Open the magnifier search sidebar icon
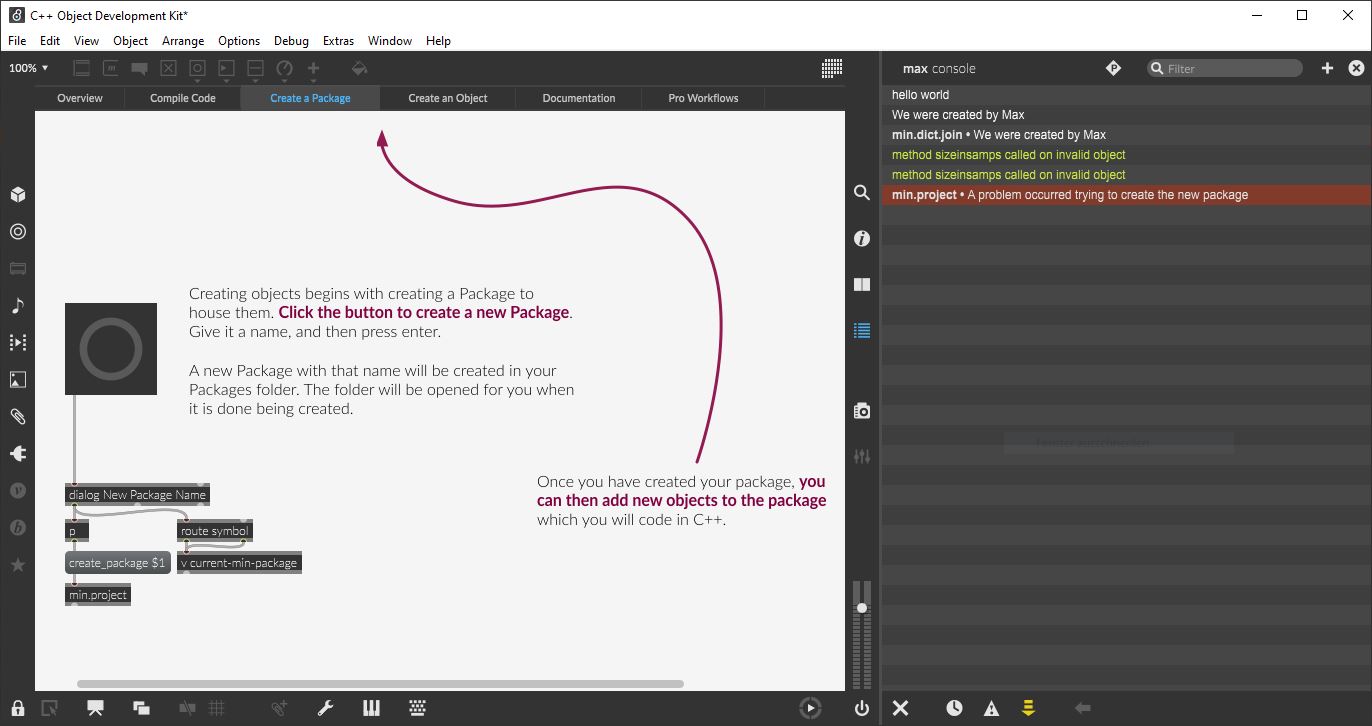The width and height of the screenshot is (1372, 726). coord(862,192)
